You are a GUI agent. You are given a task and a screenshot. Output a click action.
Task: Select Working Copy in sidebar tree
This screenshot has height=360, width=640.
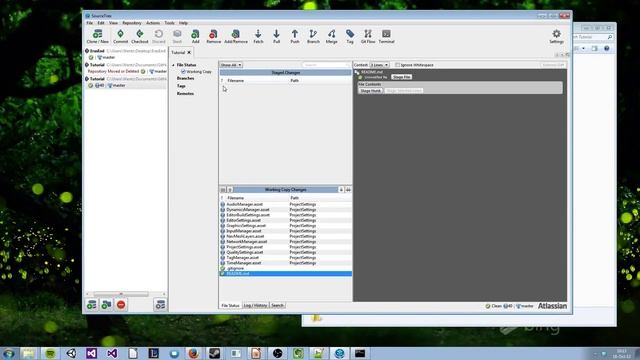point(199,71)
